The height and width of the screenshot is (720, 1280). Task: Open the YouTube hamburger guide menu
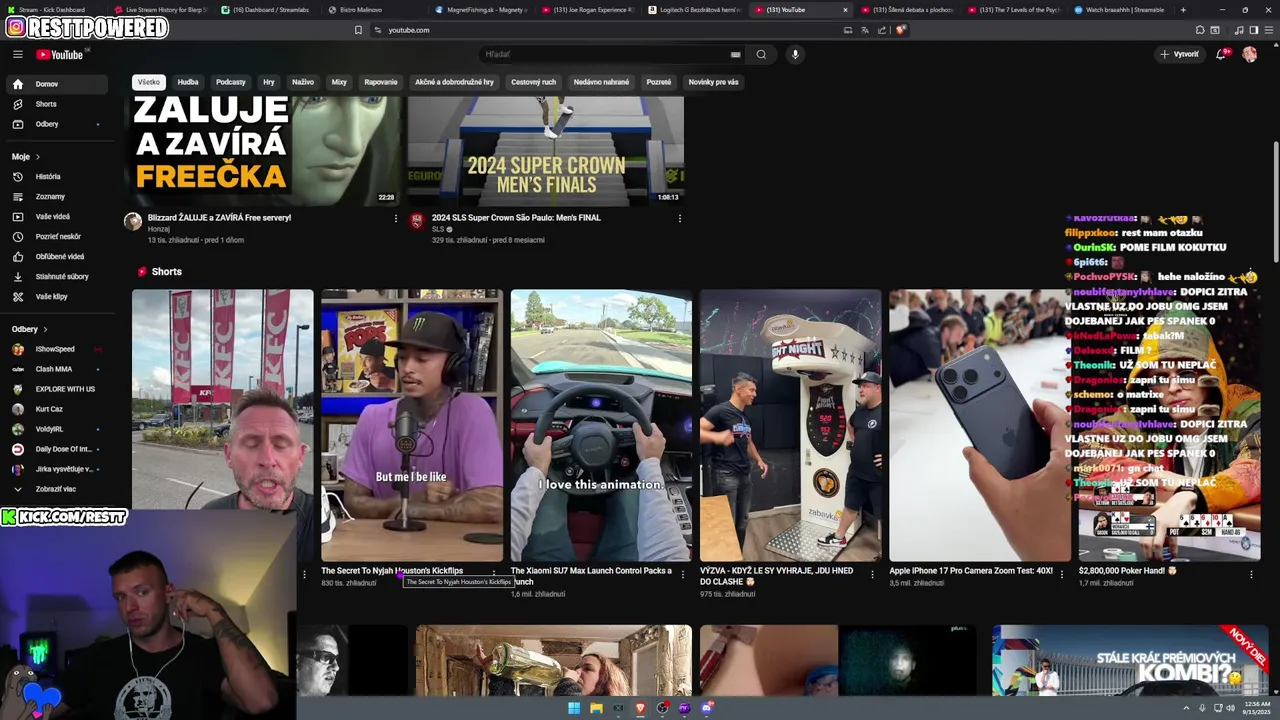click(17, 54)
